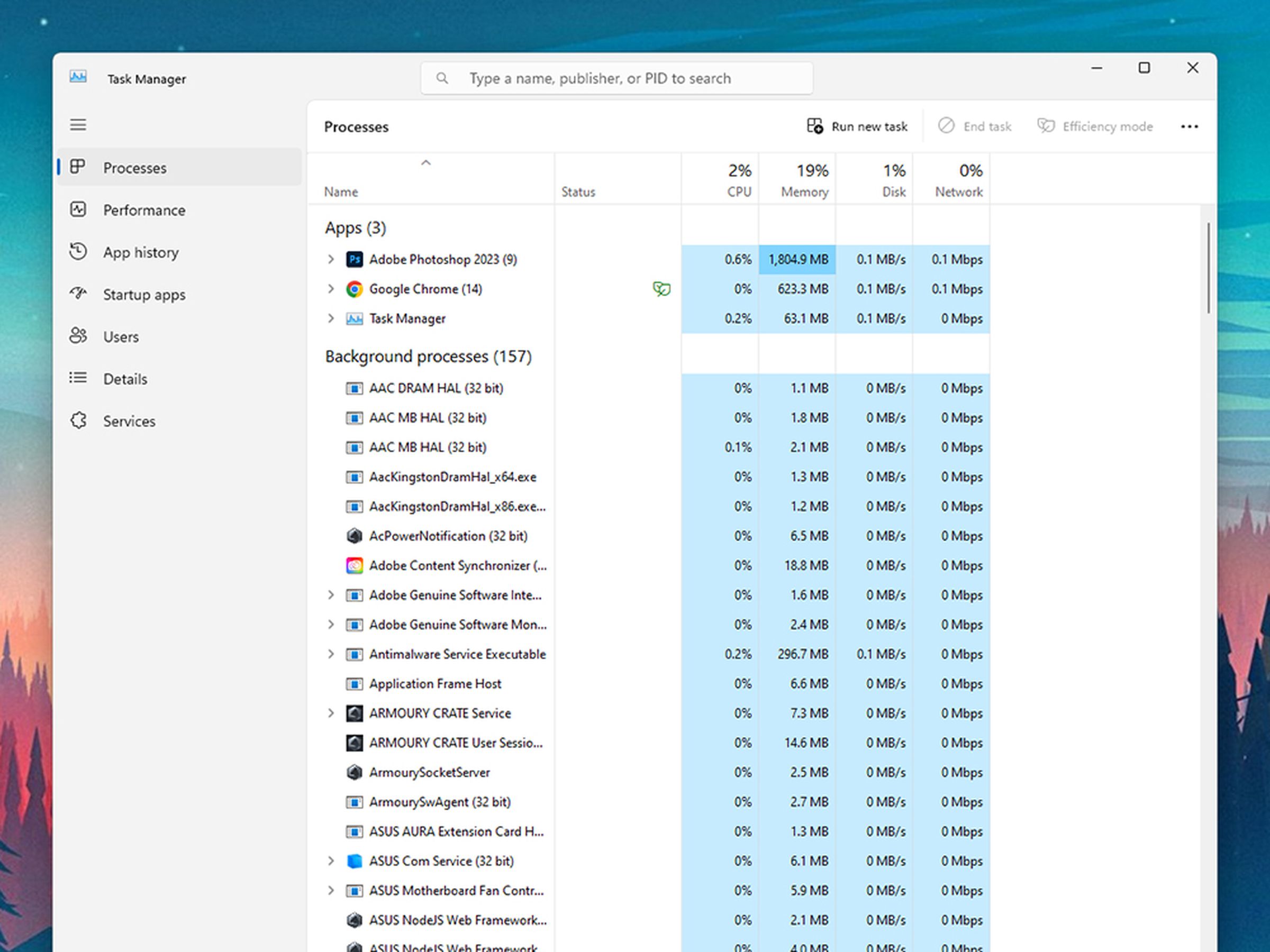Click the Processes icon in sidebar
The width and height of the screenshot is (1270, 952).
tap(79, 168)
